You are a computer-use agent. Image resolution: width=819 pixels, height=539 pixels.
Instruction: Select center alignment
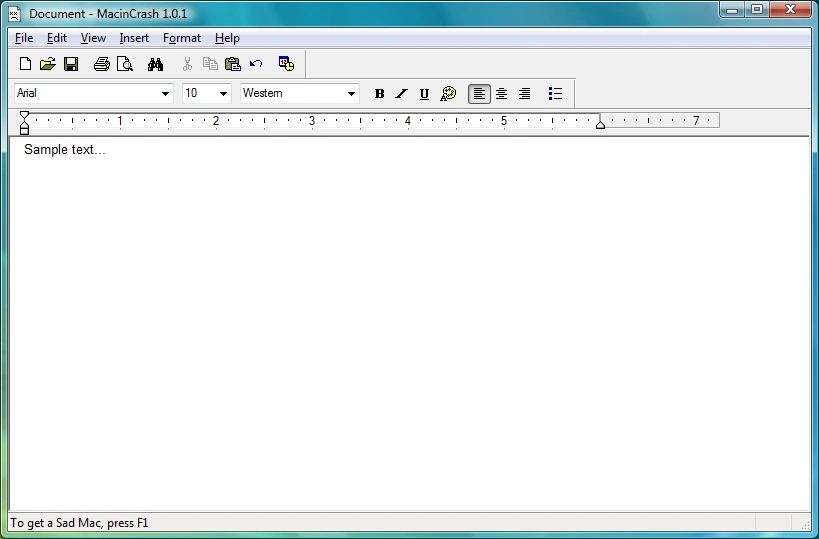coord(501,93)
